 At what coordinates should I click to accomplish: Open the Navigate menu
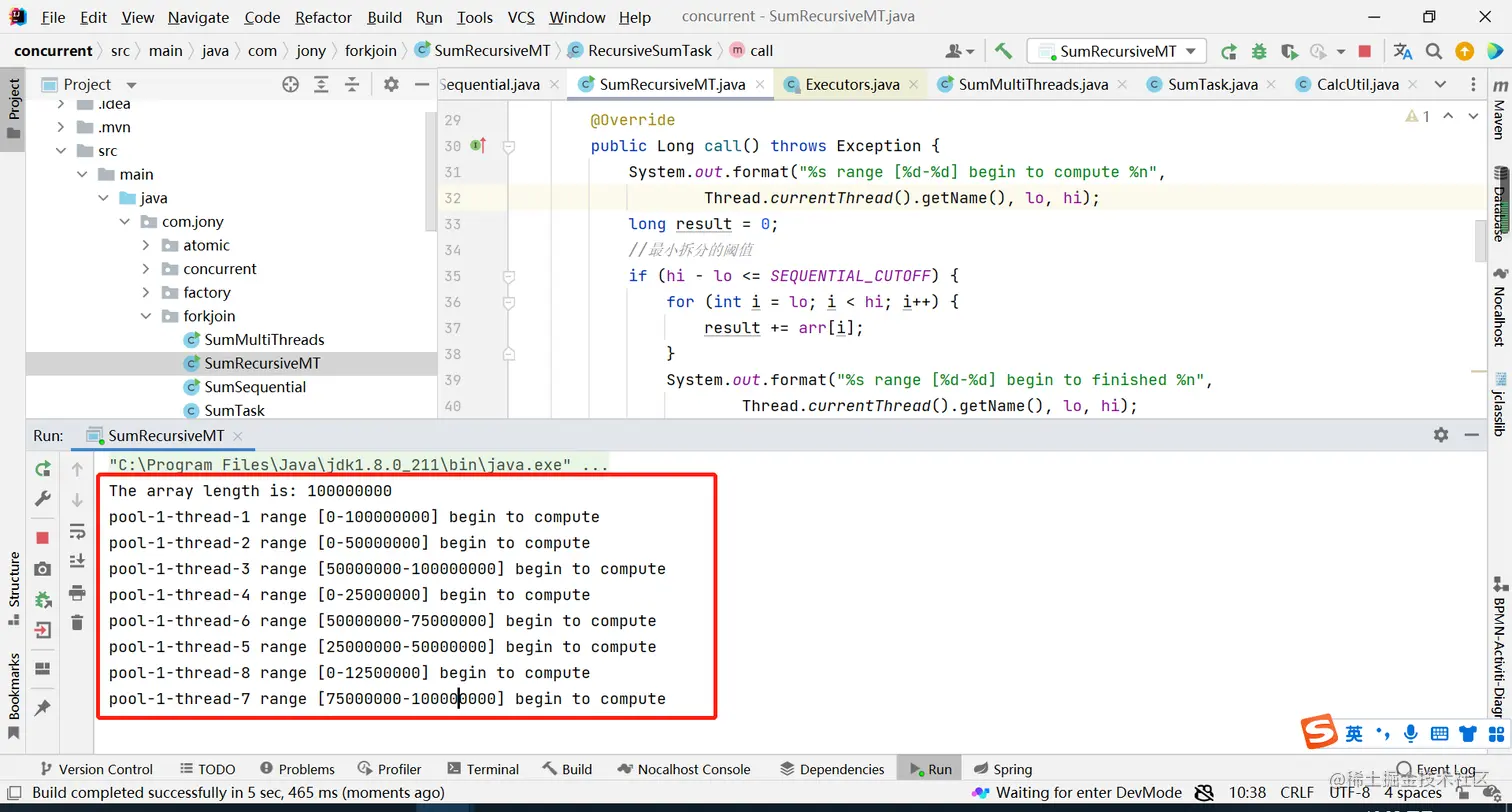click(198, 17)
